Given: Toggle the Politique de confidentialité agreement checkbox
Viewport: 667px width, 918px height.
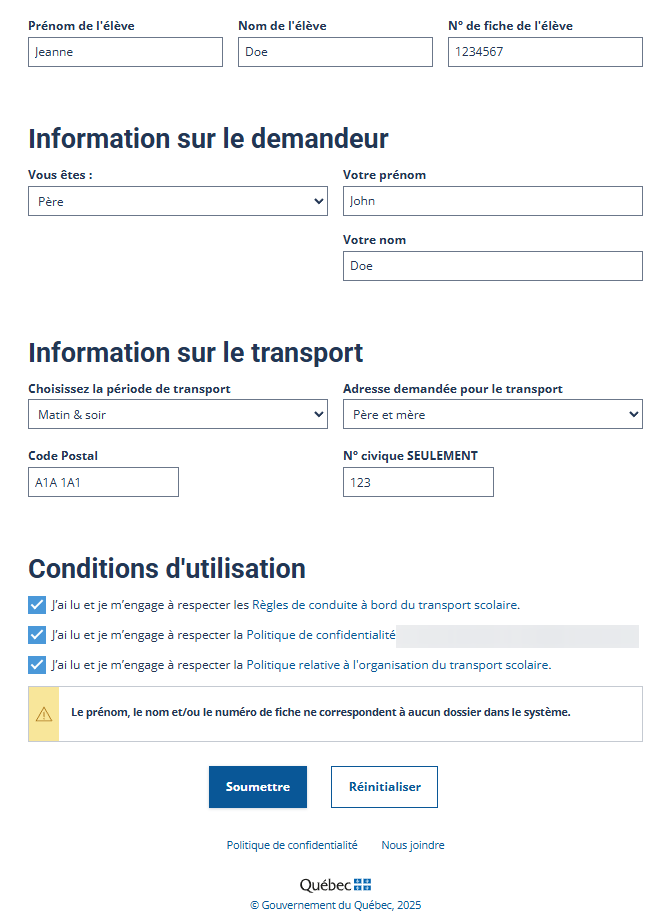Looking at the screenshot, I should click(x=37, y=635).
